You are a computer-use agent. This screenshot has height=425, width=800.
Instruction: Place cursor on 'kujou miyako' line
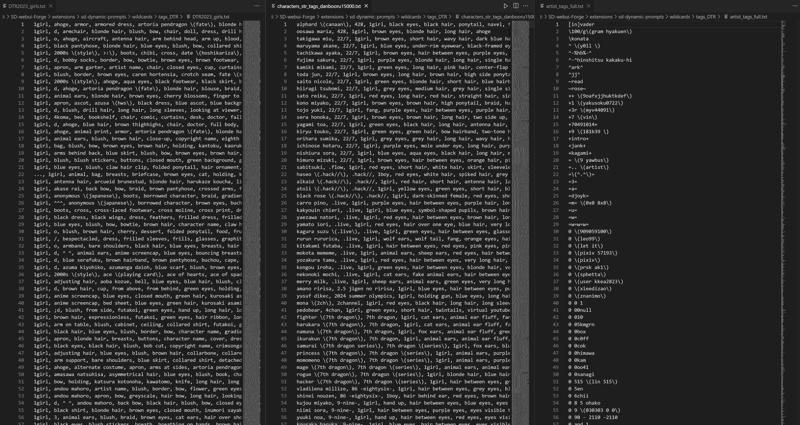click(x=404, y=403)
